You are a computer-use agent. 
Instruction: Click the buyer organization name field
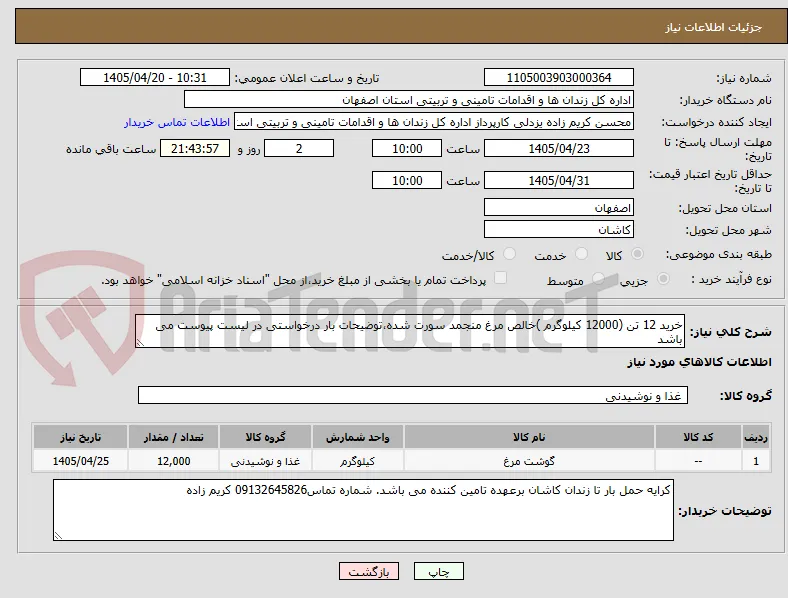(409, 99)
